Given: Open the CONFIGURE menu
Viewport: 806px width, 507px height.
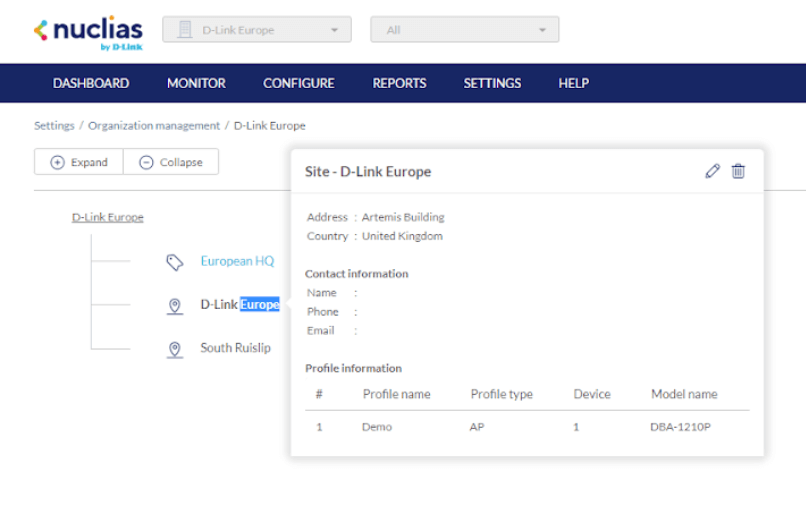Looking at the screenshot, I should 299,83.
